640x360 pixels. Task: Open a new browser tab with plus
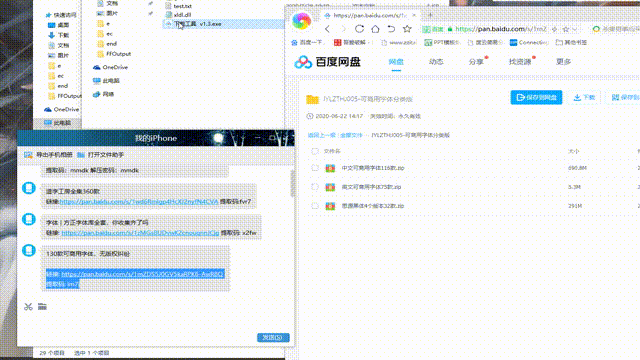click(430, 15)
